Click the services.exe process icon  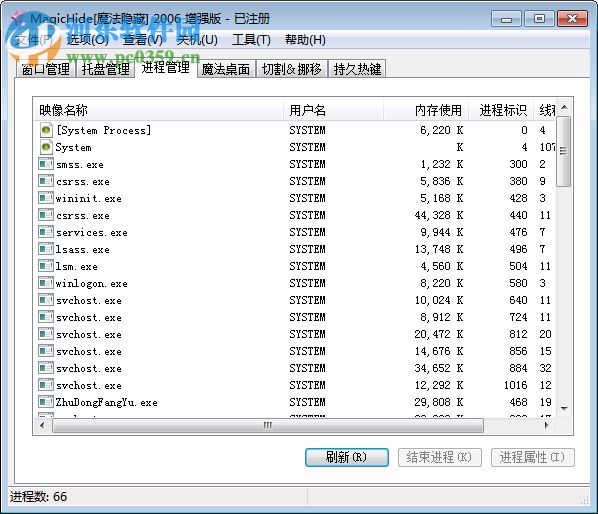pyautogui.click(x=46, y=232)
